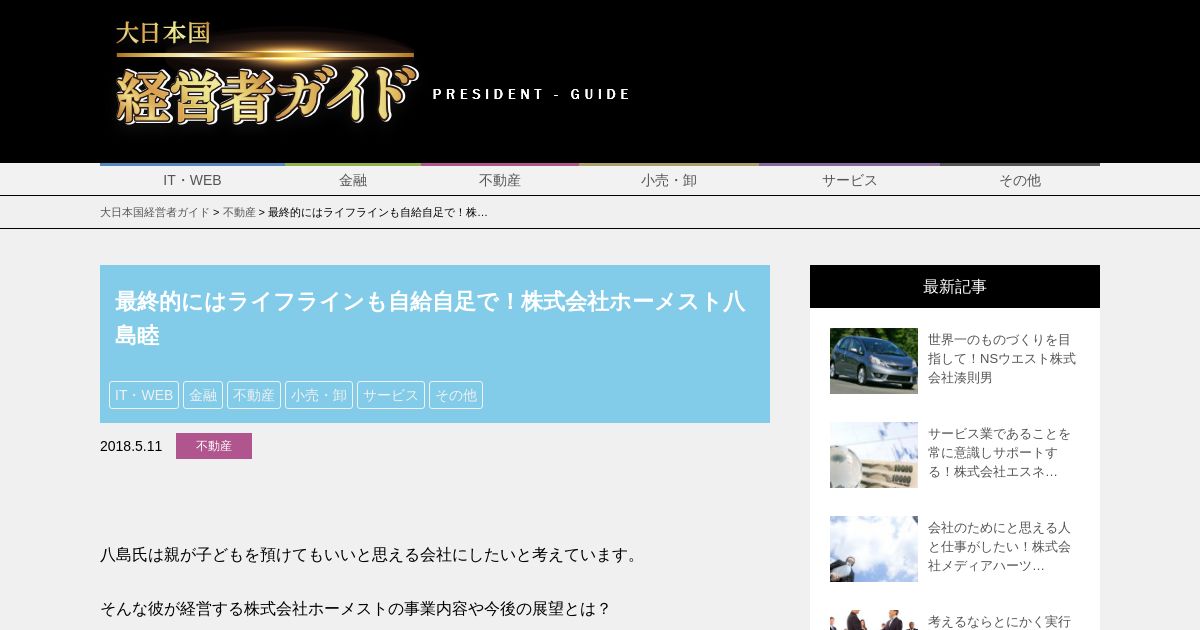Click paragraph starting 八島氏は親が子どもを預けても
This screenshot has width=1200, height=630.
tap(370, 555)
